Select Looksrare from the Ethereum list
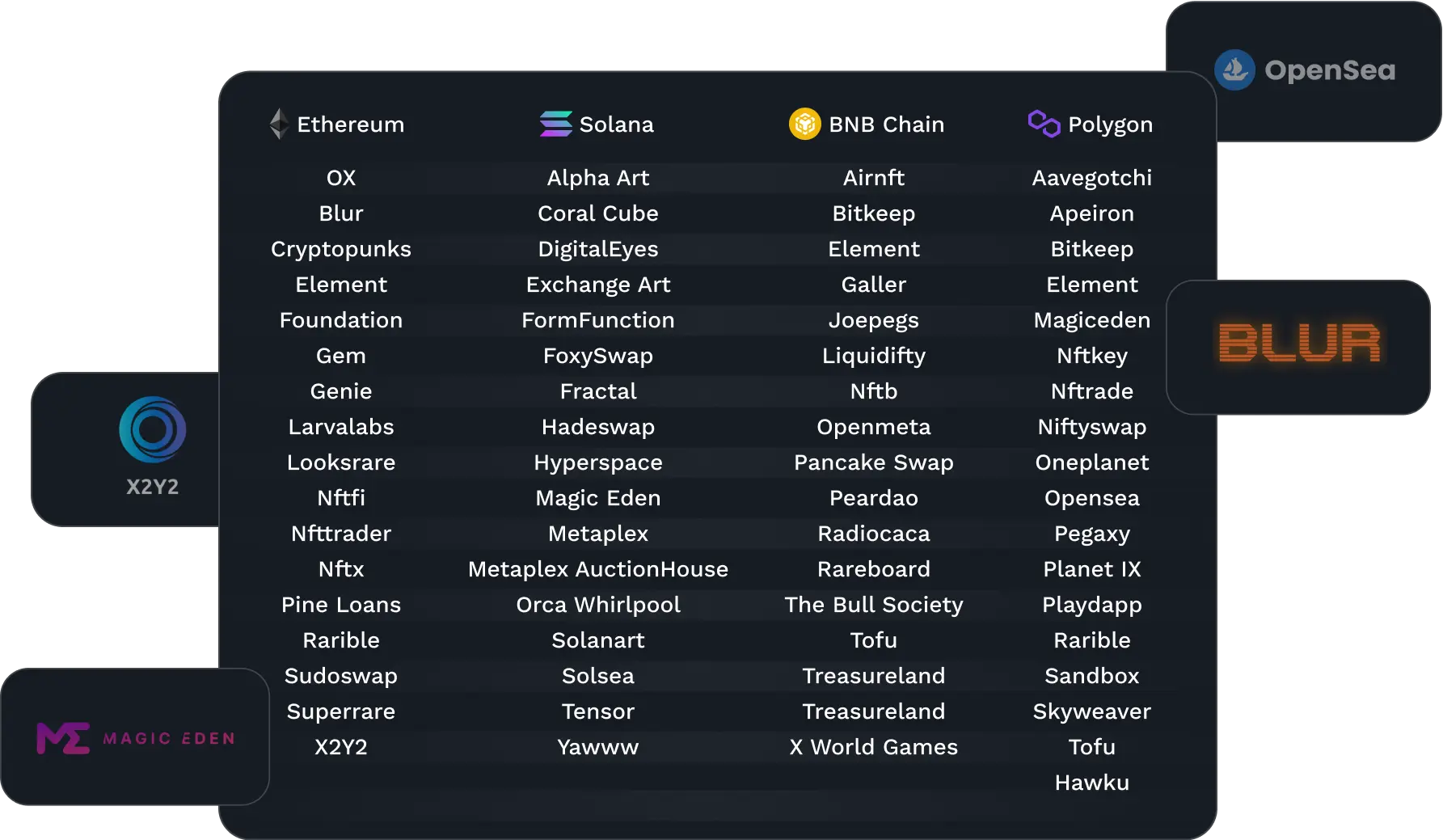The image size is (1443, 840). click(x=341, y=462)
